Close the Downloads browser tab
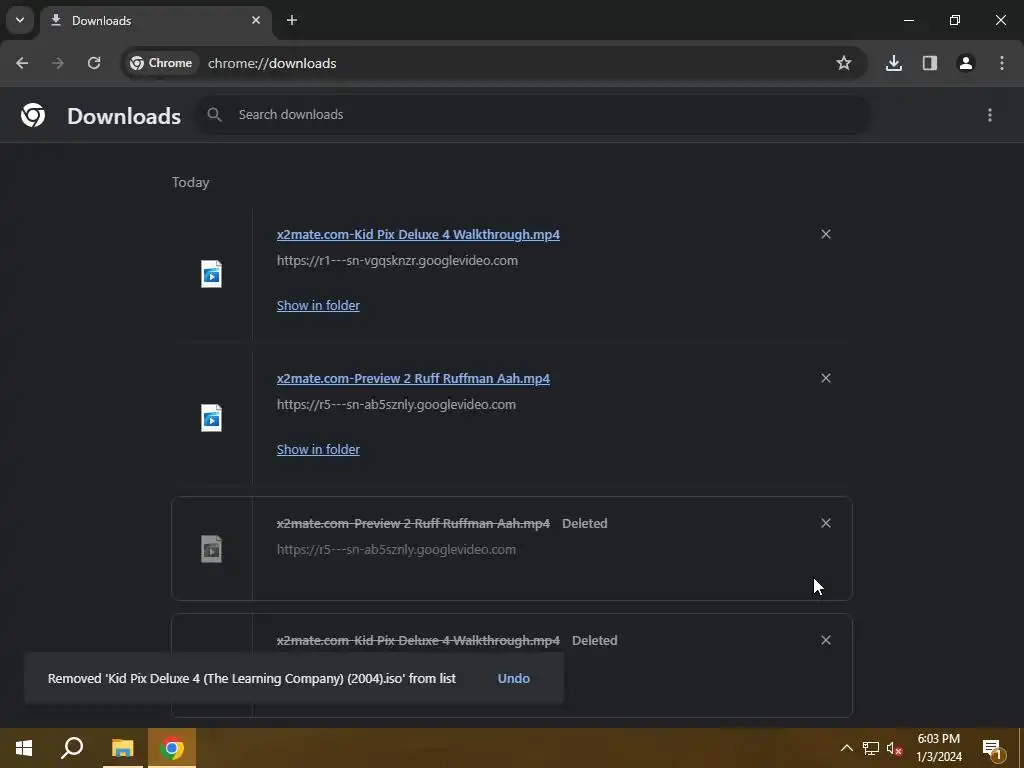Screen dimensions: 1024x768 coord(256,20)
